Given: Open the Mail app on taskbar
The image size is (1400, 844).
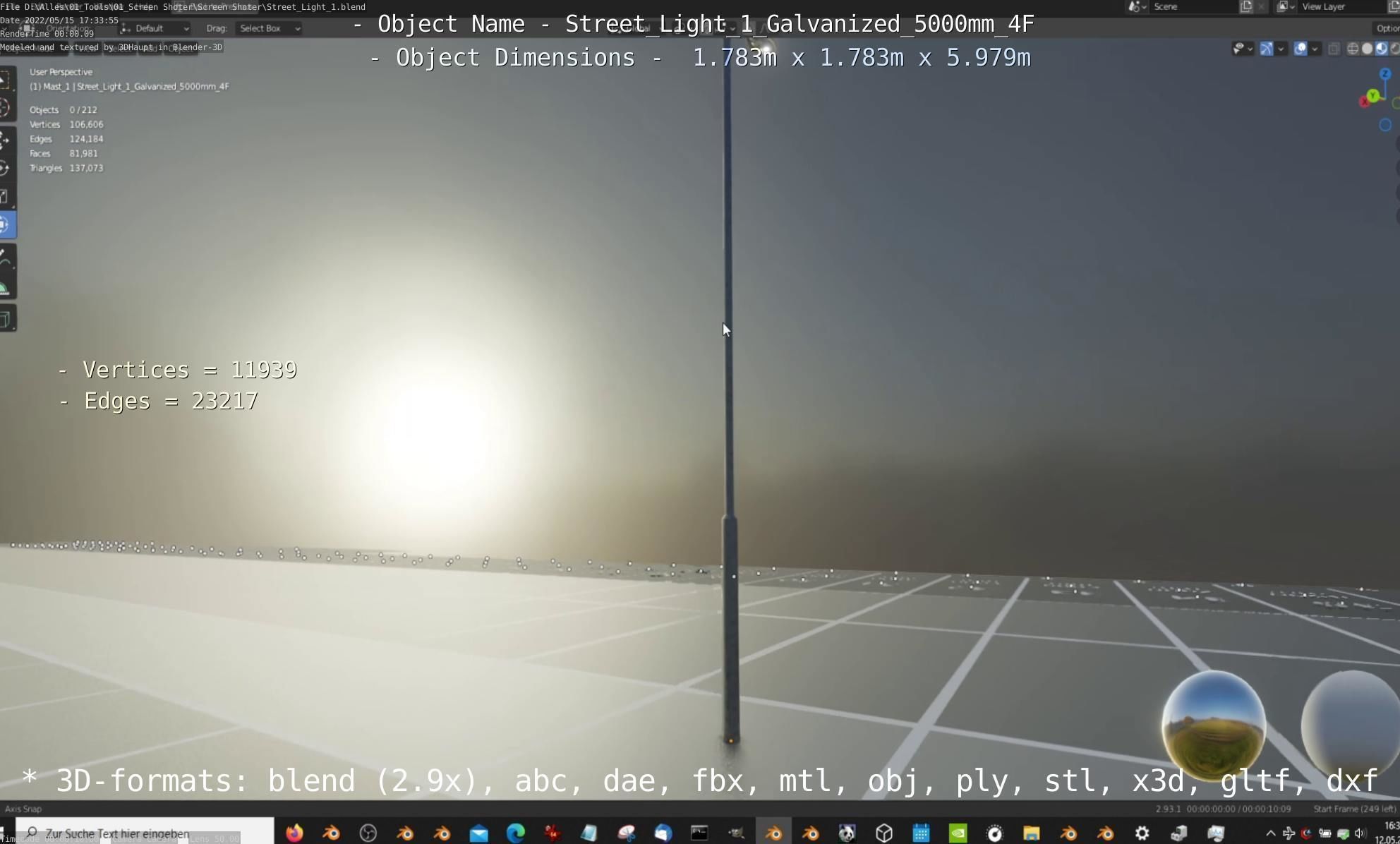Looking at the screenshot, I should pyautogui.click(x=479, y=833).
